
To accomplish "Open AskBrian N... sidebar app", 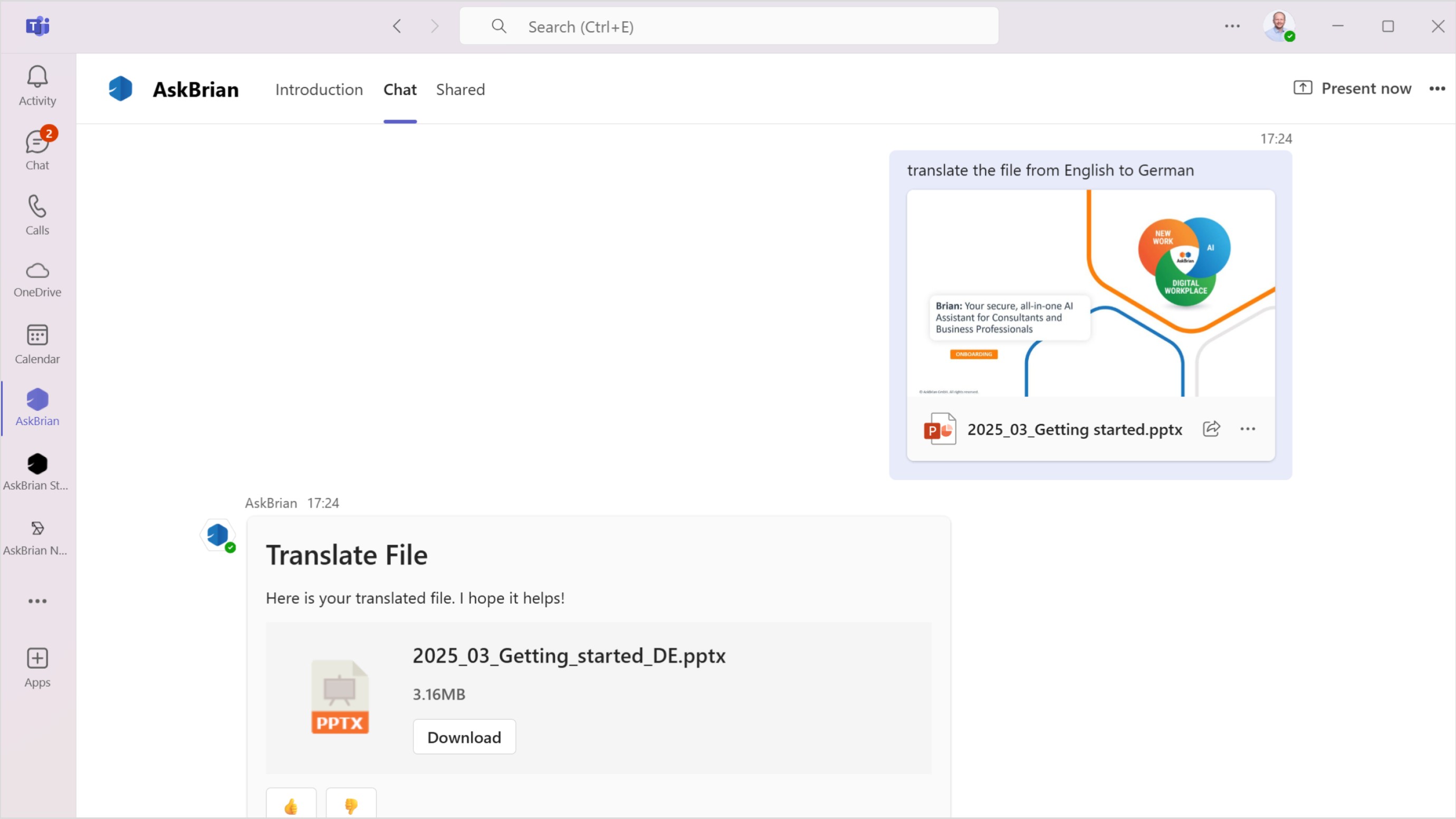I will (37, 537).
